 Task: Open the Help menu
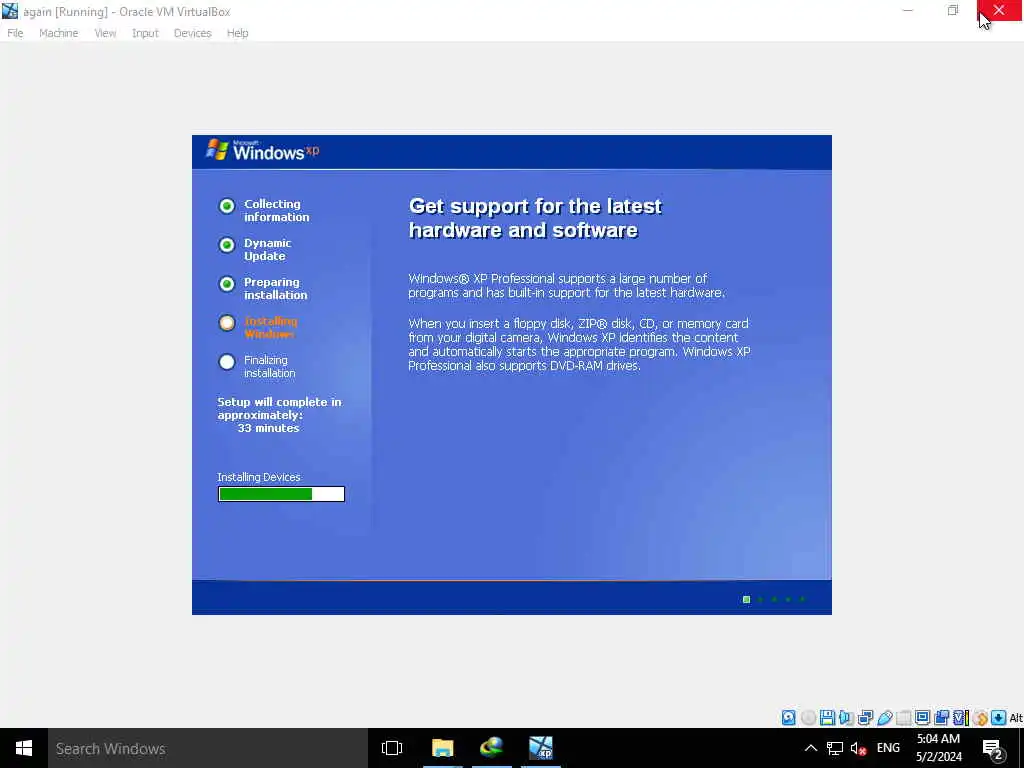tap(237, 33)
